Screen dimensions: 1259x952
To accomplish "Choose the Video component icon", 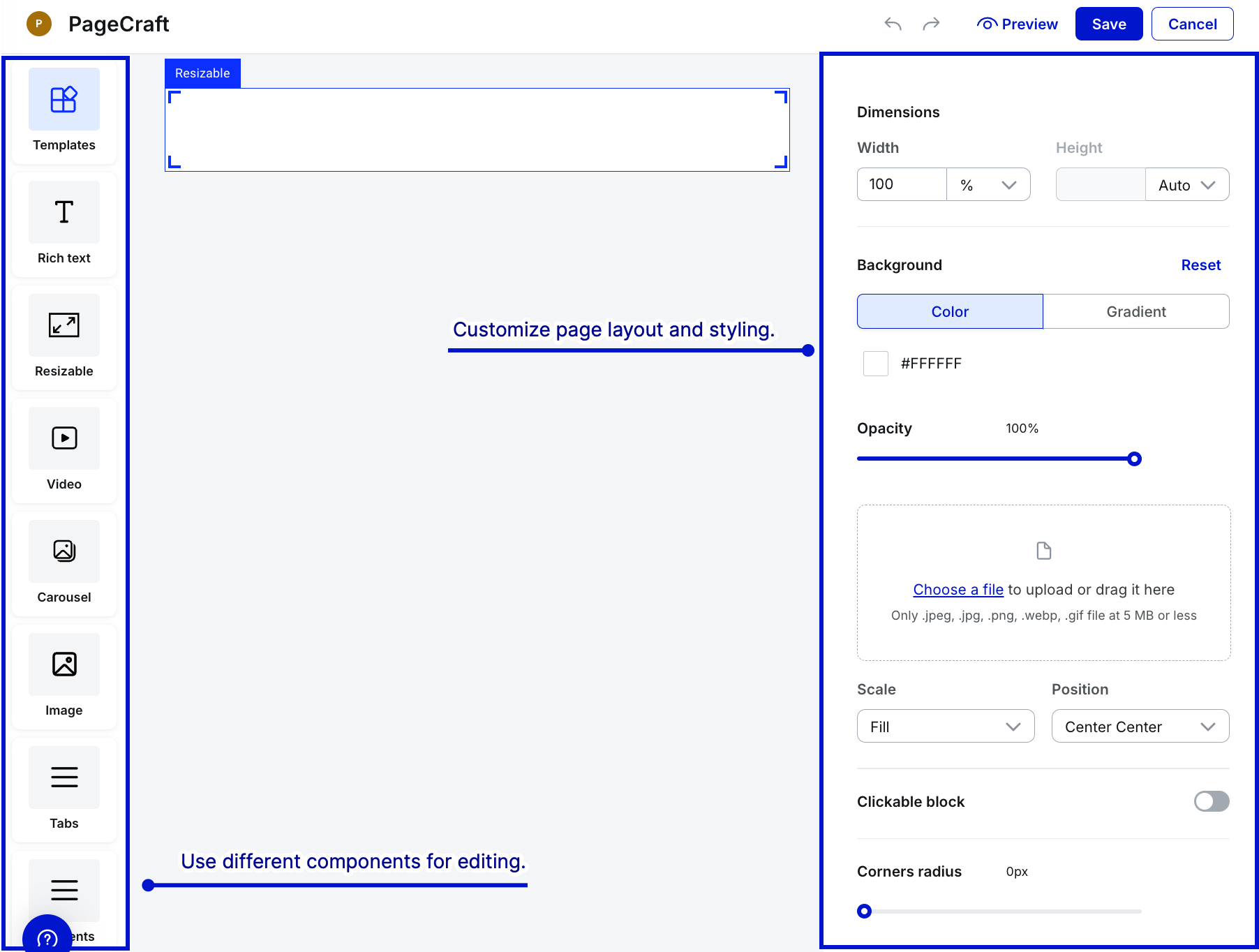I will (x=64, y=439).
